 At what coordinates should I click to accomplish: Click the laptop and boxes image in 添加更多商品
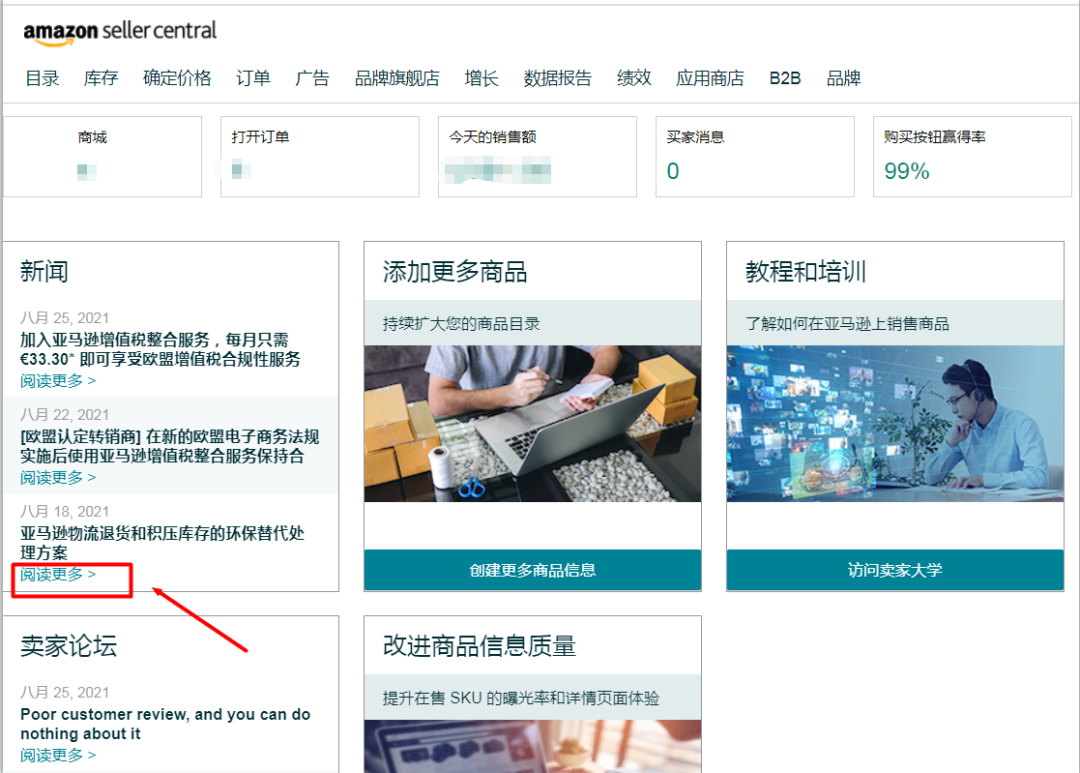coord(532,423)
